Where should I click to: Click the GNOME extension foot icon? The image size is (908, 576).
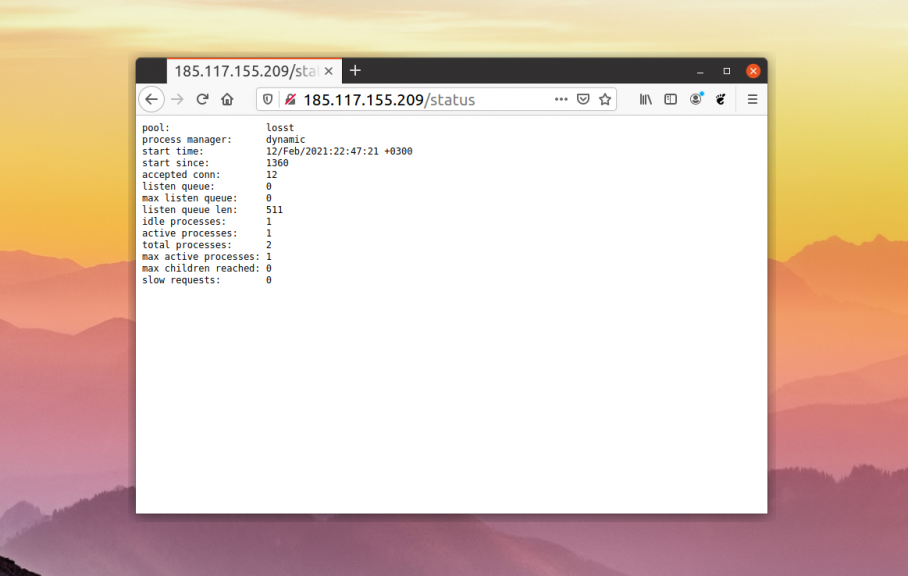pos(720,100)
